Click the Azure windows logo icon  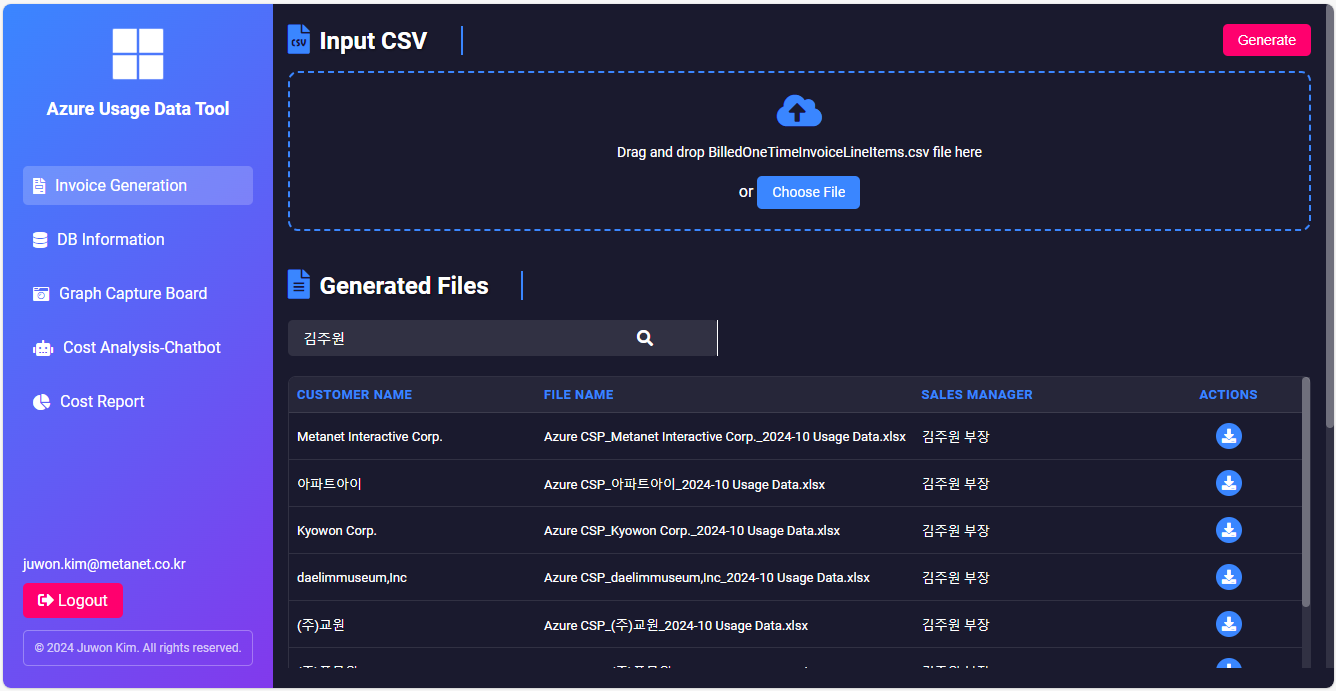click(138, 54)
